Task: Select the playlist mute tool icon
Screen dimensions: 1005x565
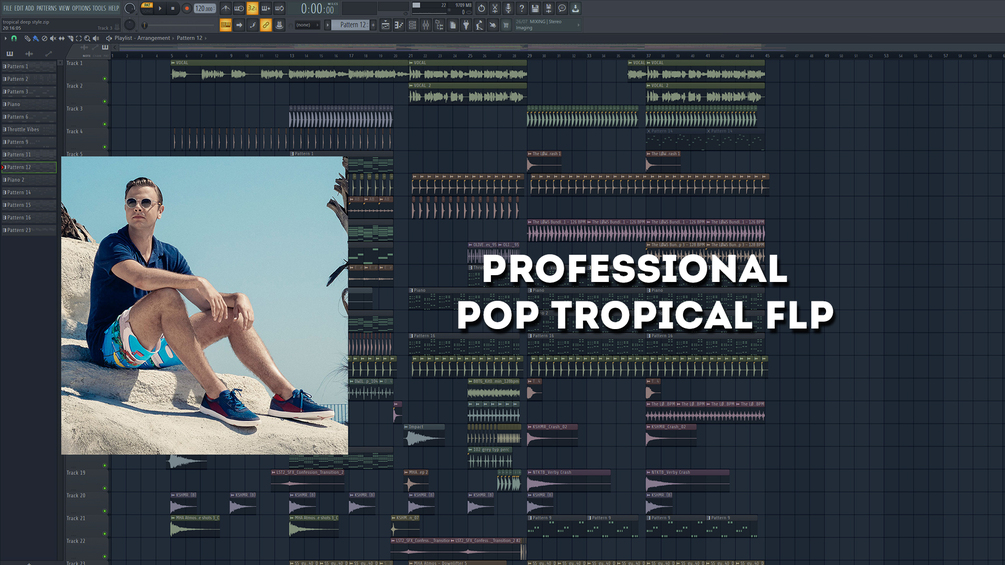Action: (x=53, y=38)
